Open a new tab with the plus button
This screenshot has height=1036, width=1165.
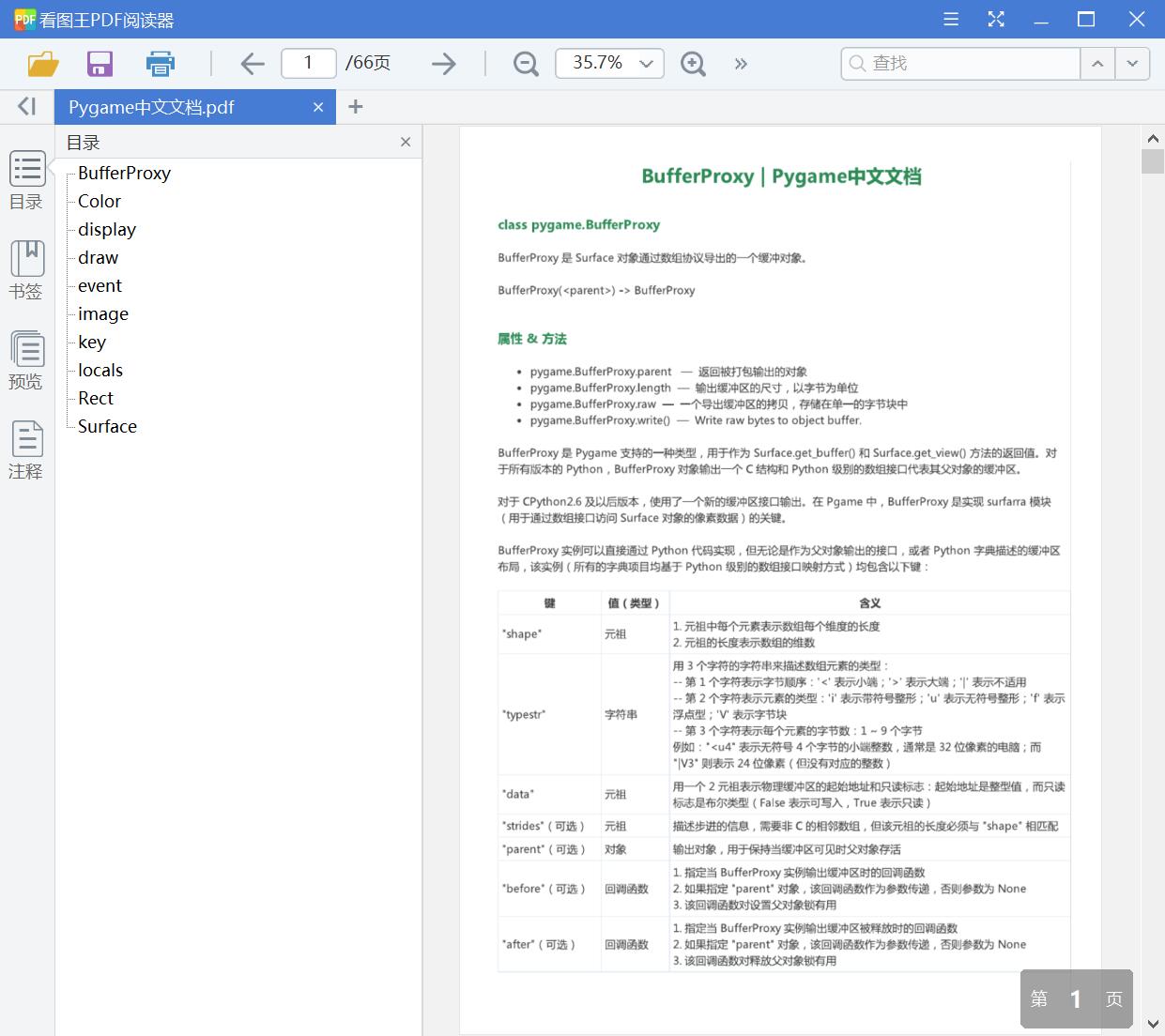tap(355, 106)
